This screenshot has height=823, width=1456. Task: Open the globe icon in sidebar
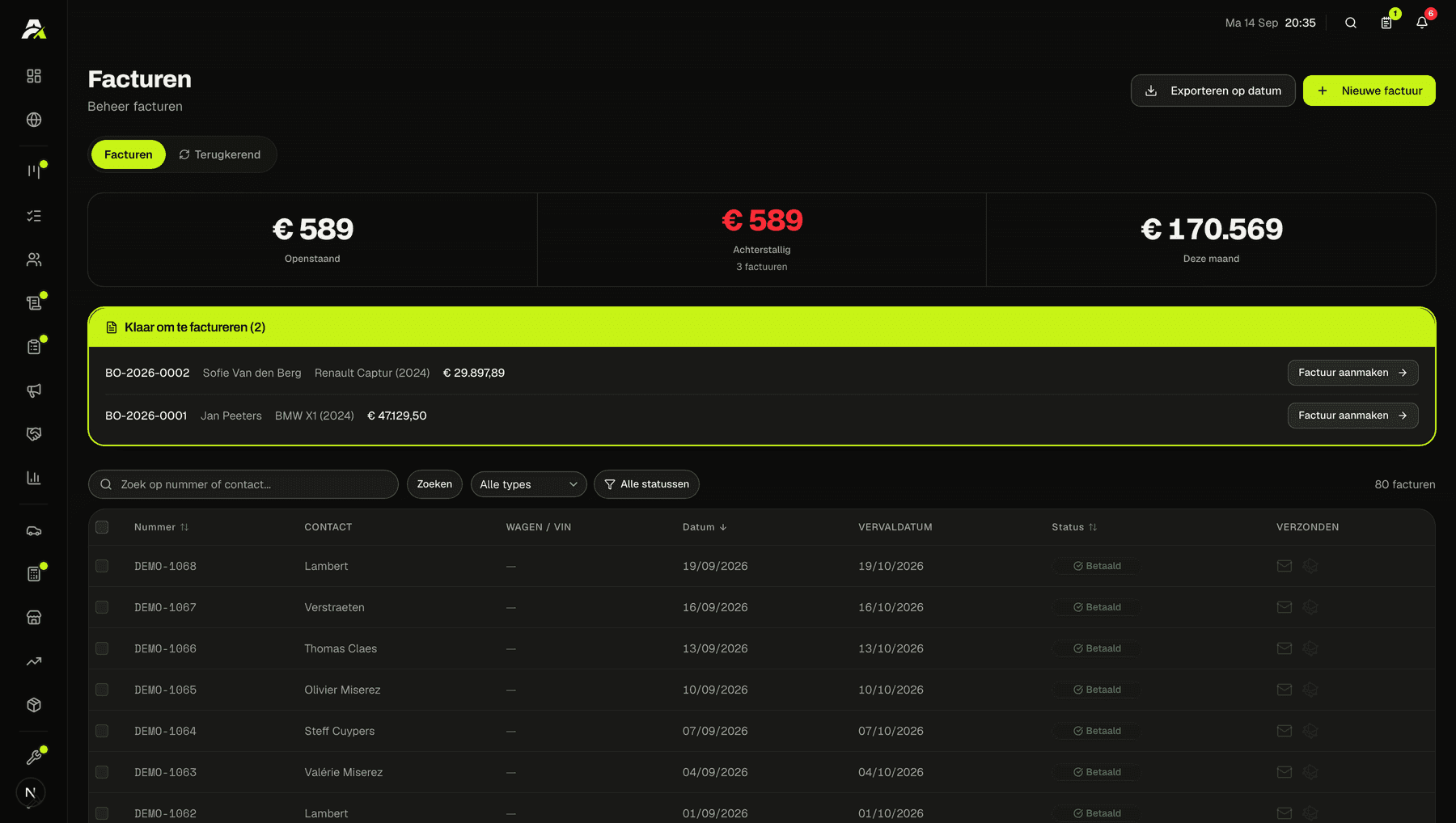pyautogui.click(x=34, y=120)
